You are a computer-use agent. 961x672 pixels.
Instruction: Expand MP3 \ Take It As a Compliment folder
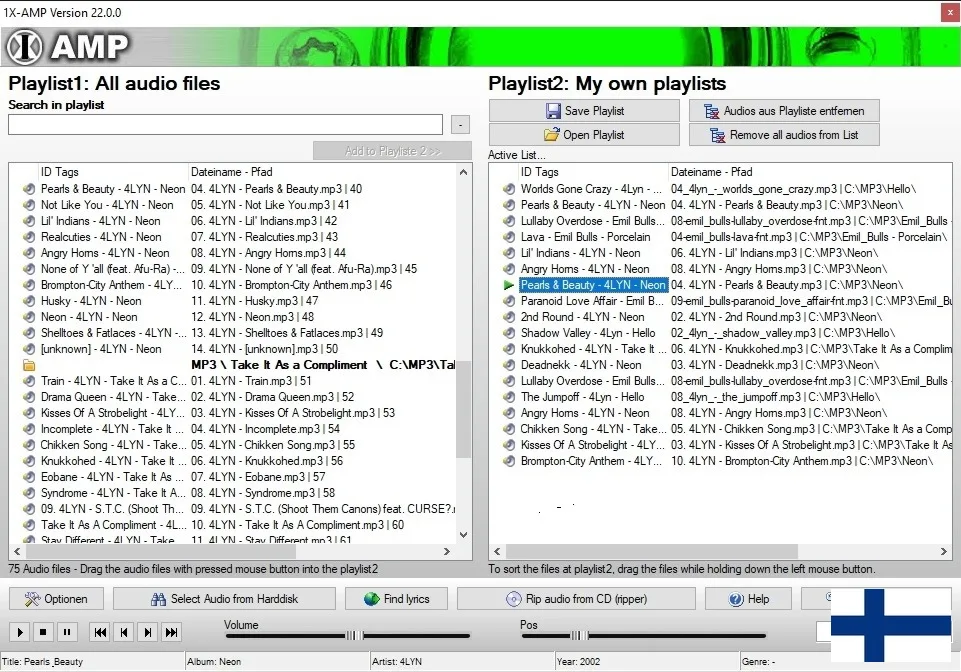pyautogui.click(x=29, y=366)
